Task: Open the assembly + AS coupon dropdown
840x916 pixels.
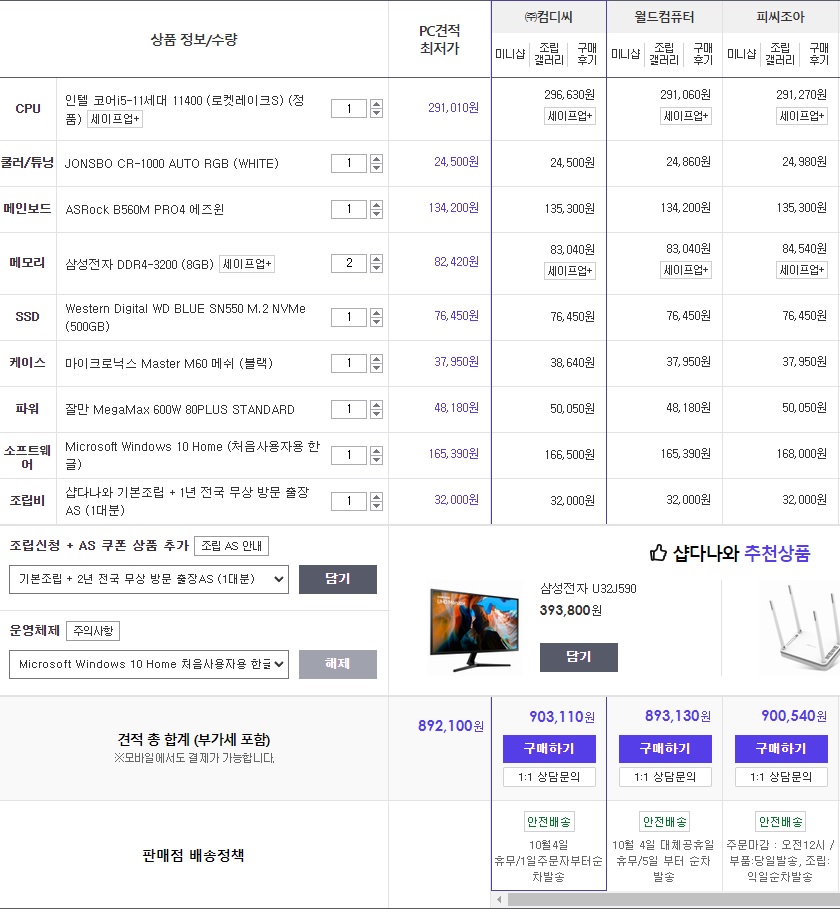Action: [149, 580]
